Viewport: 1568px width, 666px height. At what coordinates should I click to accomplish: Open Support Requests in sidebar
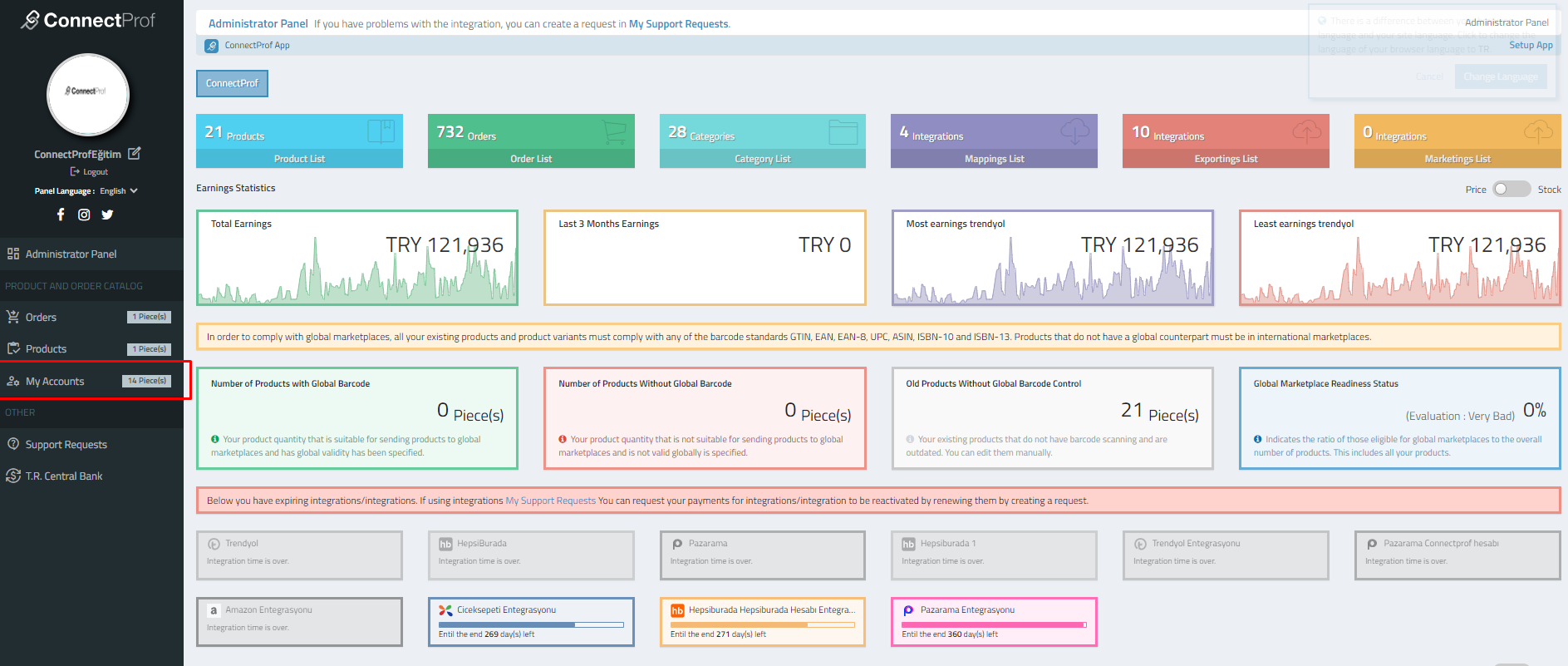point(66,445)
